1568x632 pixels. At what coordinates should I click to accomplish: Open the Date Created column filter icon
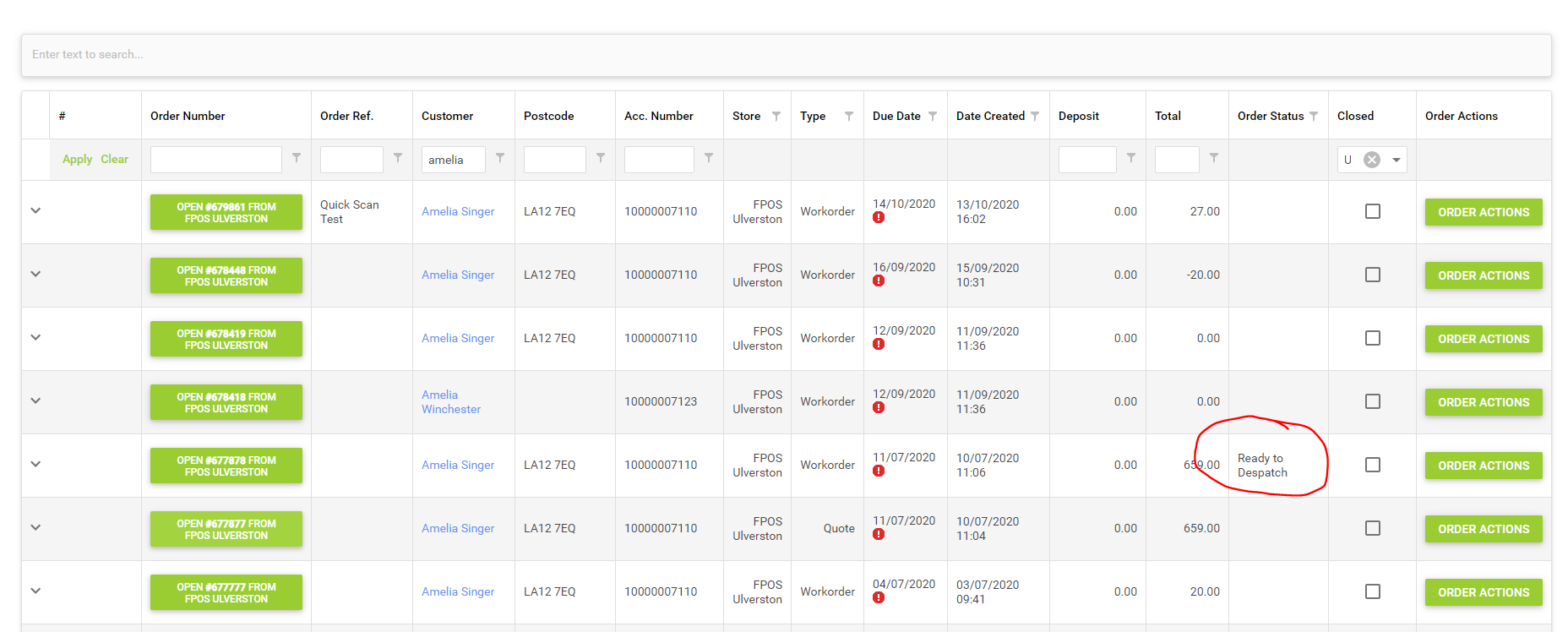[x=1035, y=116]
